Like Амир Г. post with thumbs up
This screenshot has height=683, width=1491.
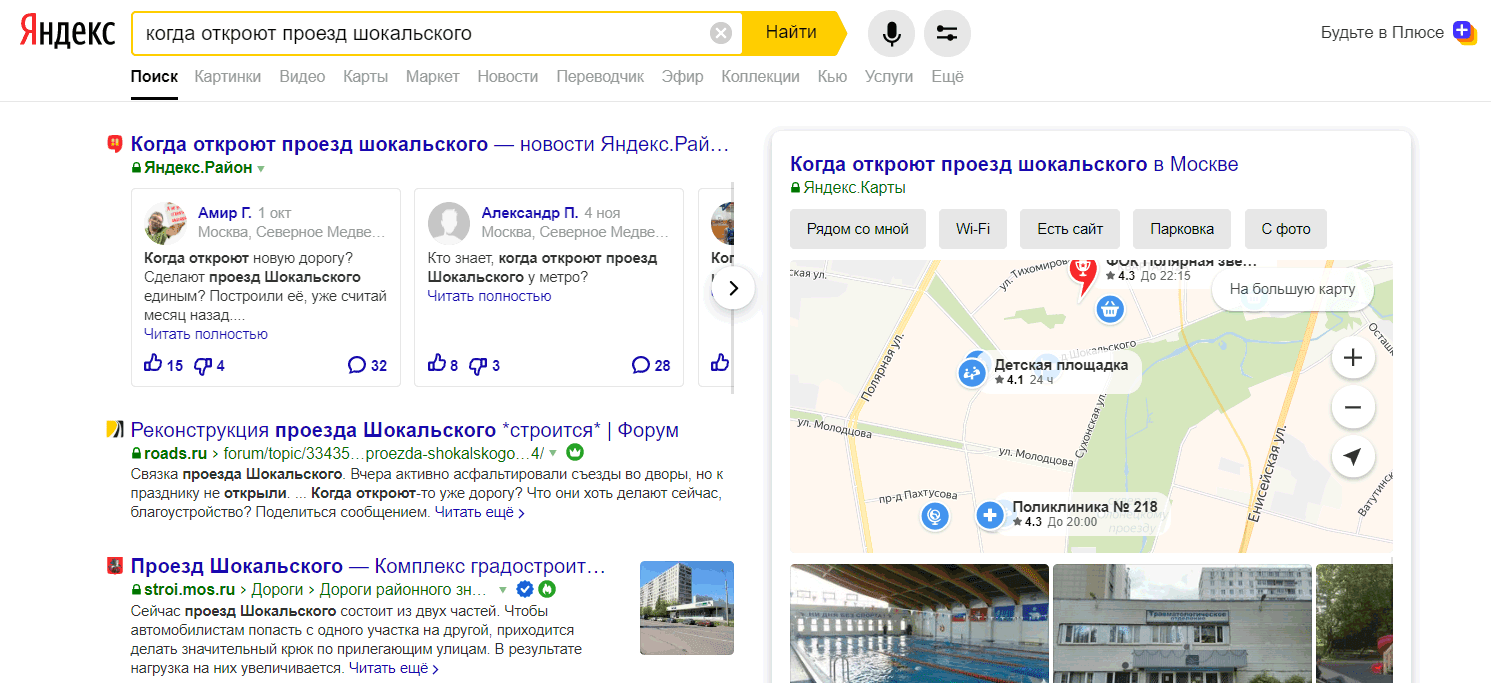(x=153, y=364)
